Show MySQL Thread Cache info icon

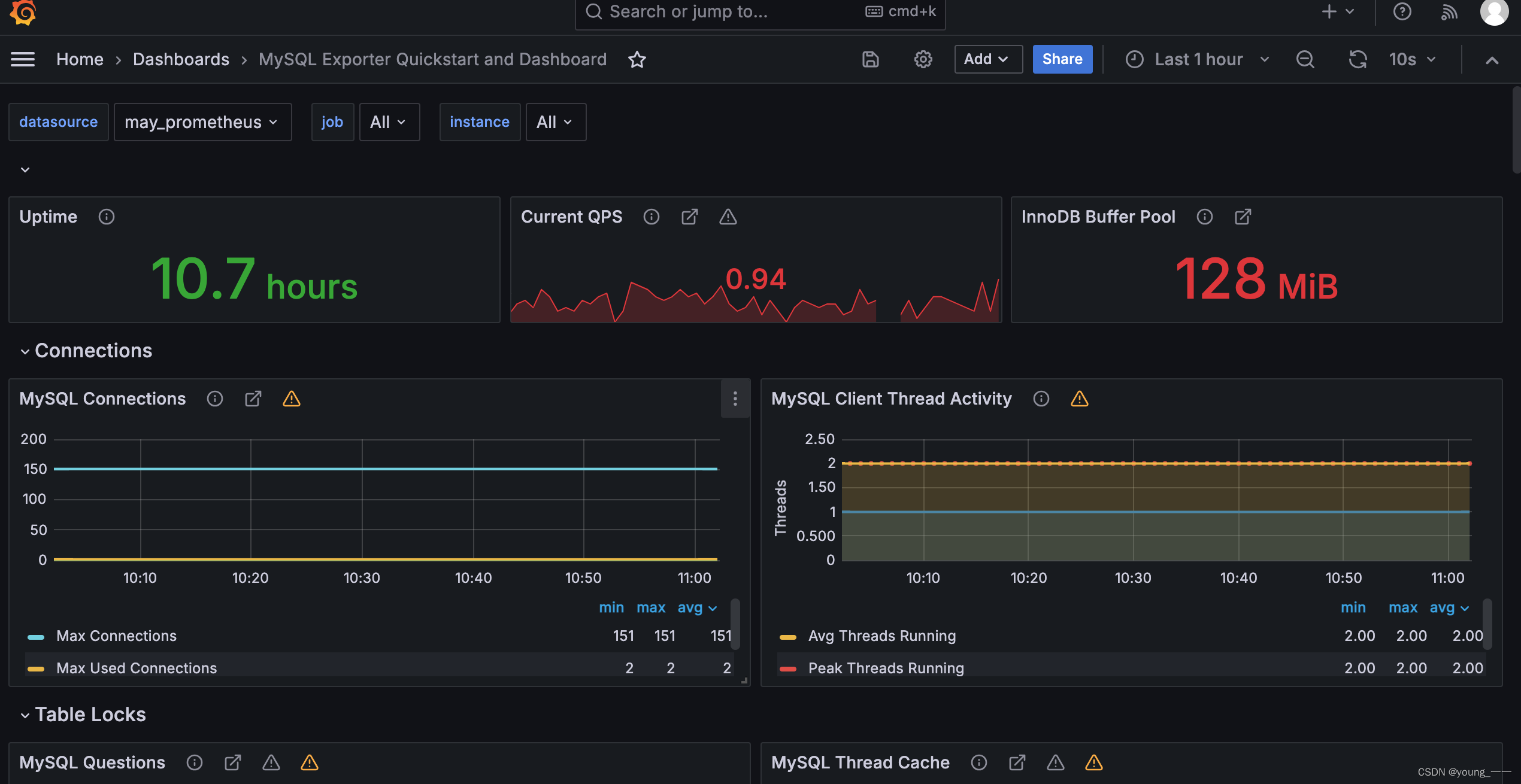[979, 762]
